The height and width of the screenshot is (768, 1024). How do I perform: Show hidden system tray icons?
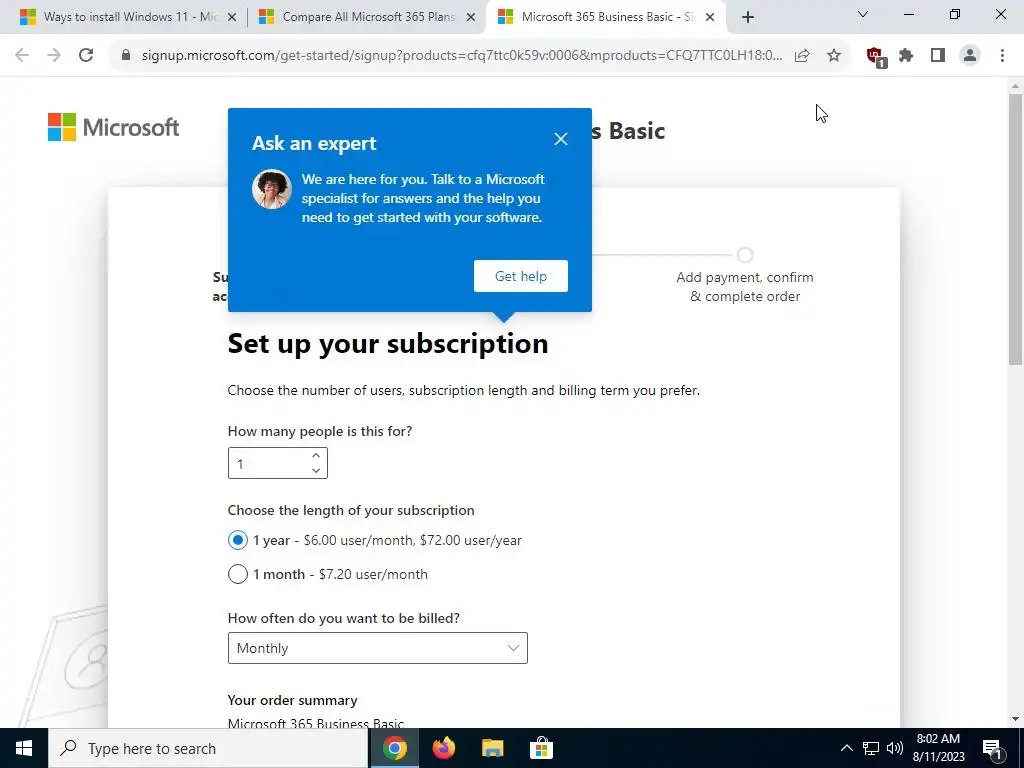(x=846, y=748)
